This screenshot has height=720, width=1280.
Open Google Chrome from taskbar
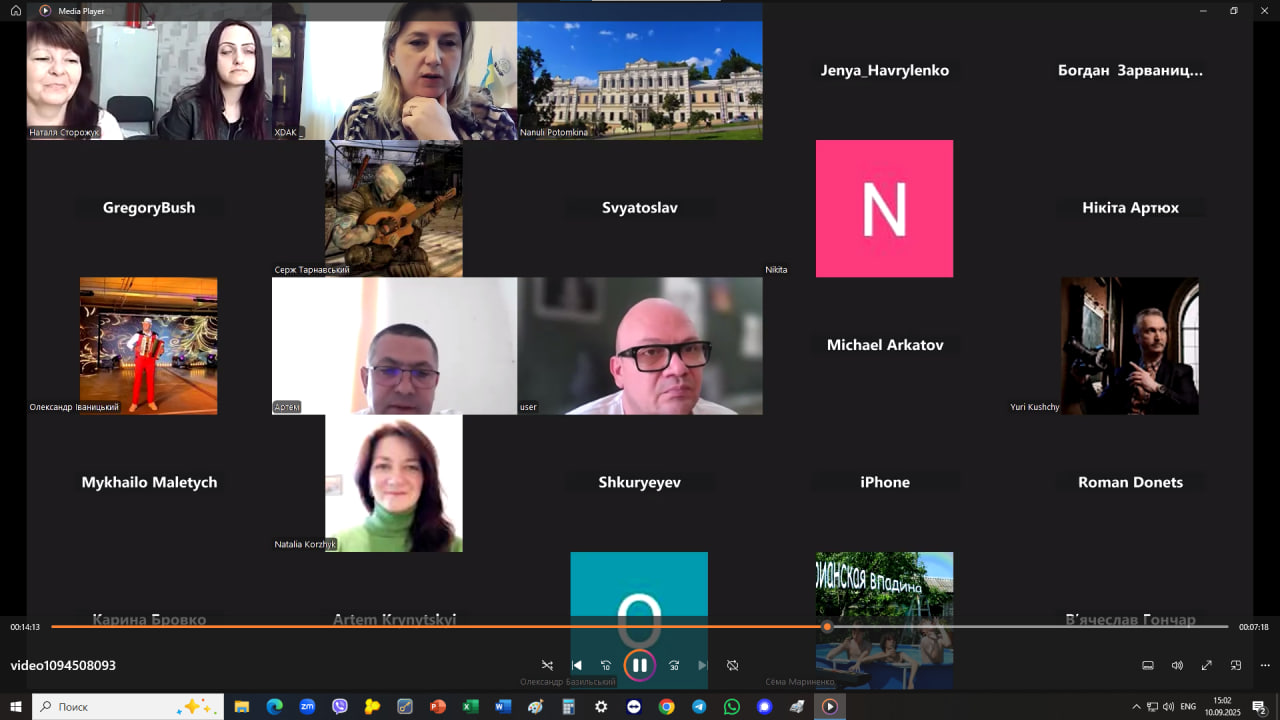coord(666,707)
